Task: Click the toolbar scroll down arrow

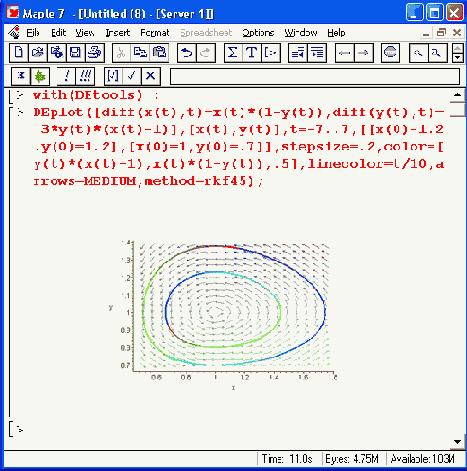Action: tap(458, 58)
